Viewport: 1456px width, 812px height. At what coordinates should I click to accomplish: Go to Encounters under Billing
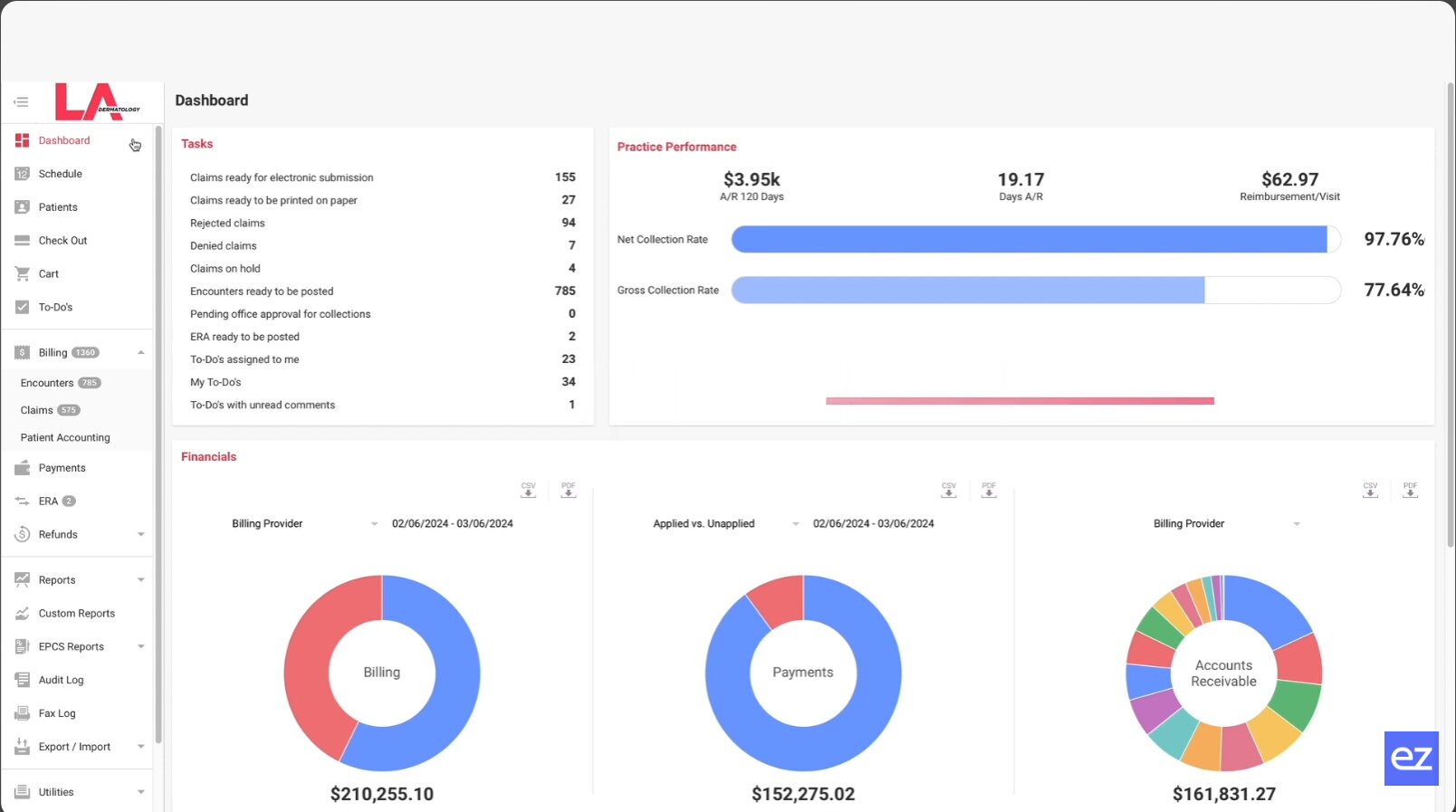tap(47, 383)
